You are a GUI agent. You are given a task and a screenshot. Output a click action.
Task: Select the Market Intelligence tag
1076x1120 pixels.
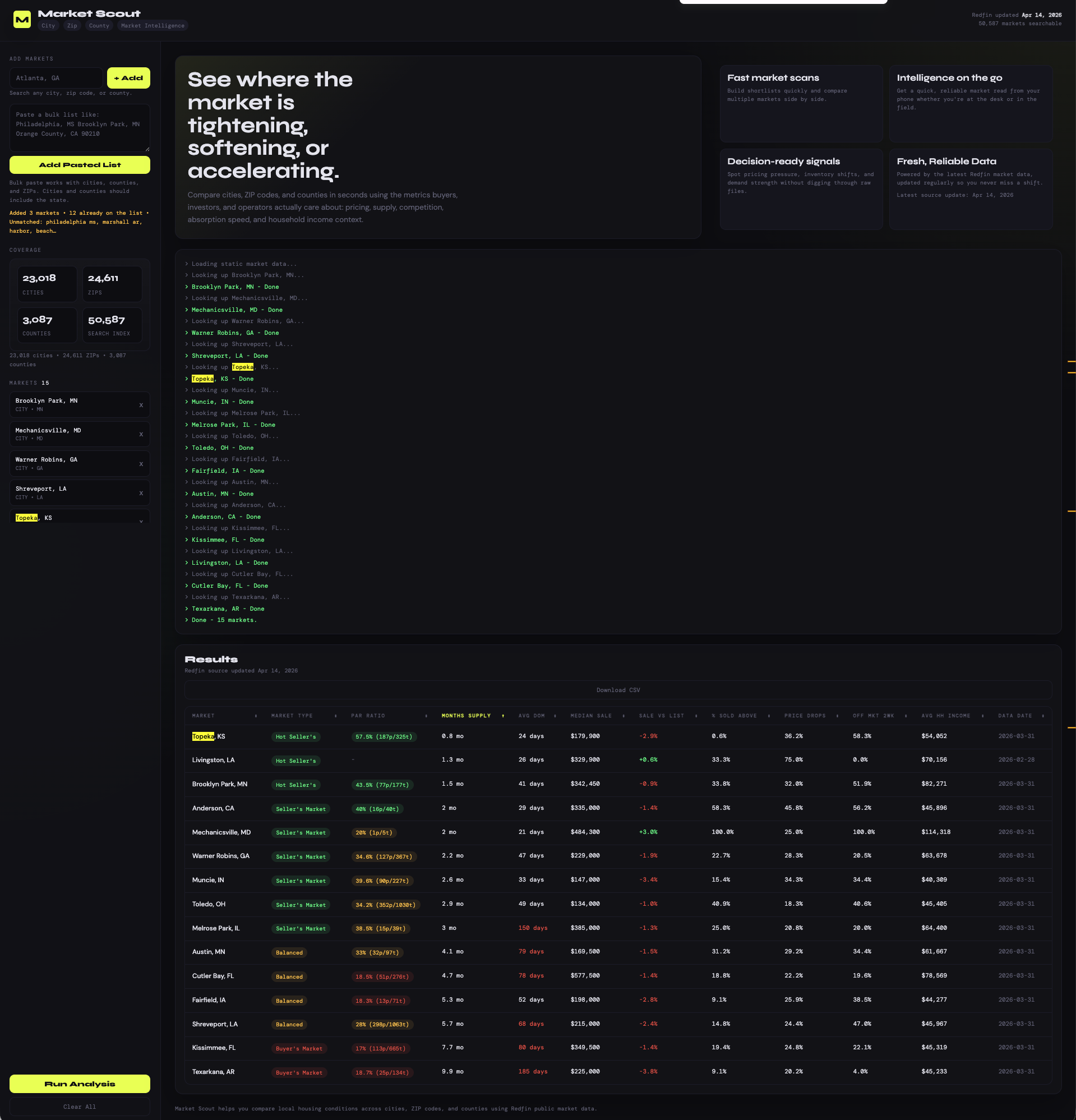point(153,26)
